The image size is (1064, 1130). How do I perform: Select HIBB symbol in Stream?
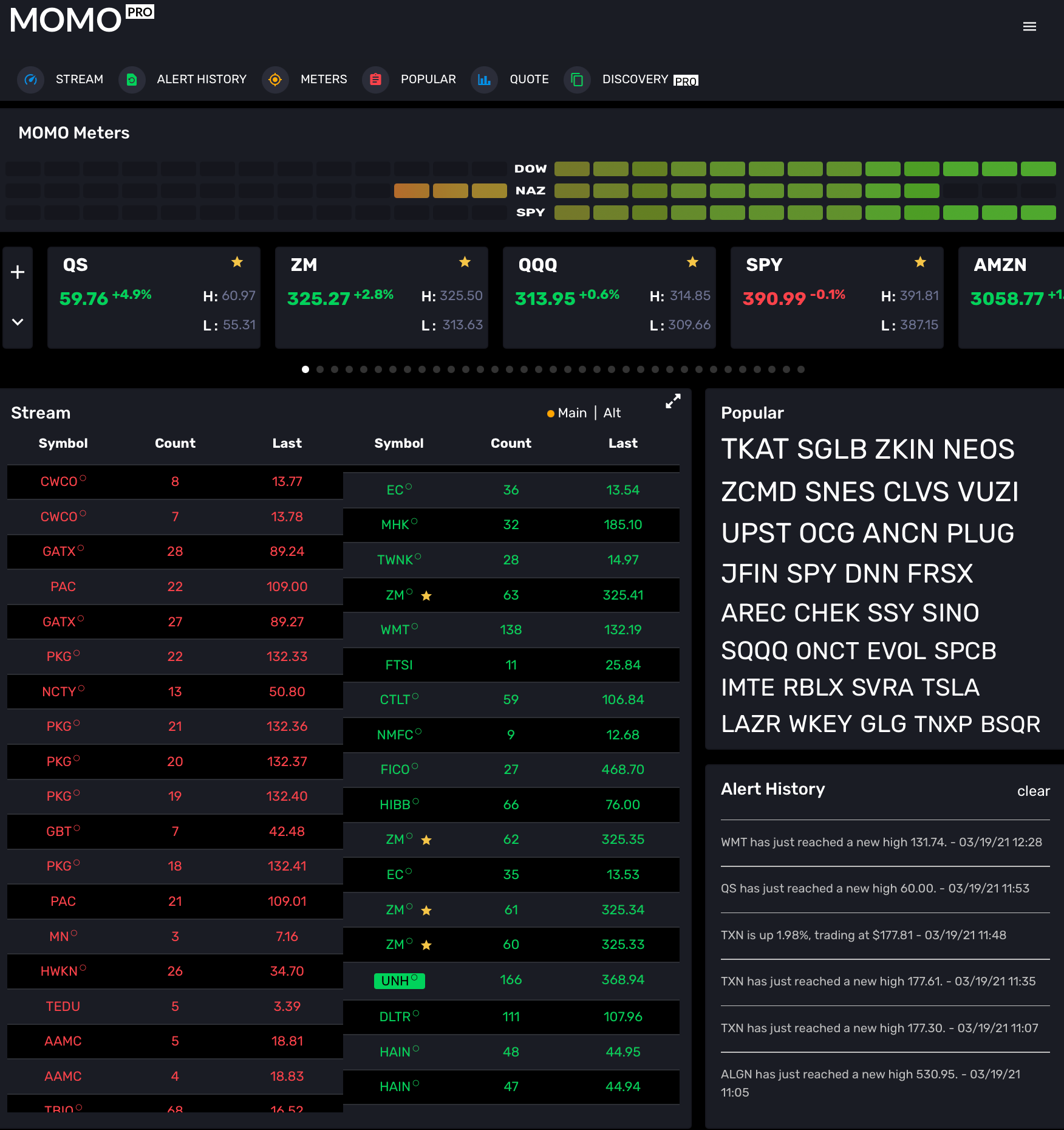[399, 805]
